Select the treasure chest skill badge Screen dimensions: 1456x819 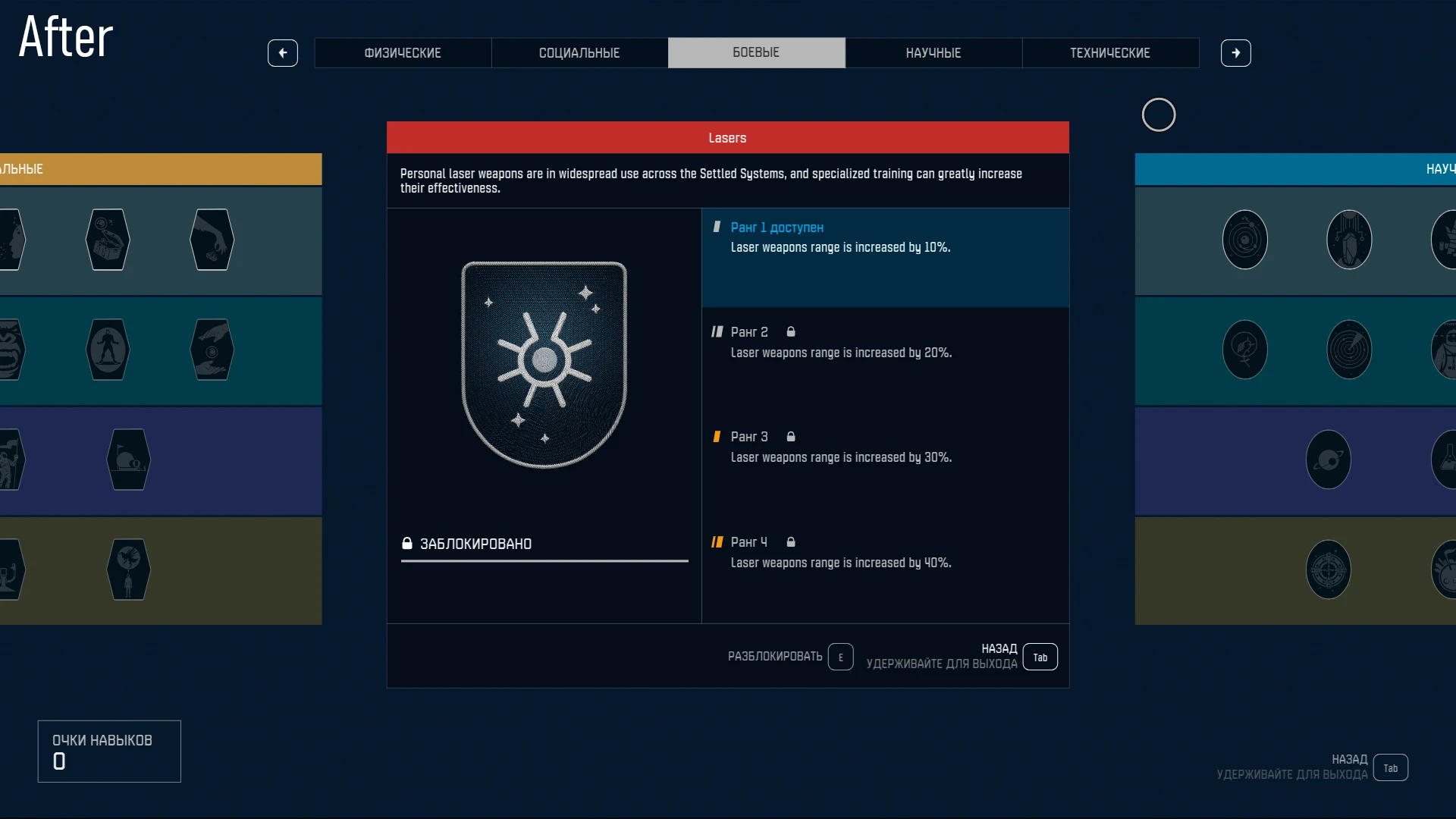tap(108, 240)
